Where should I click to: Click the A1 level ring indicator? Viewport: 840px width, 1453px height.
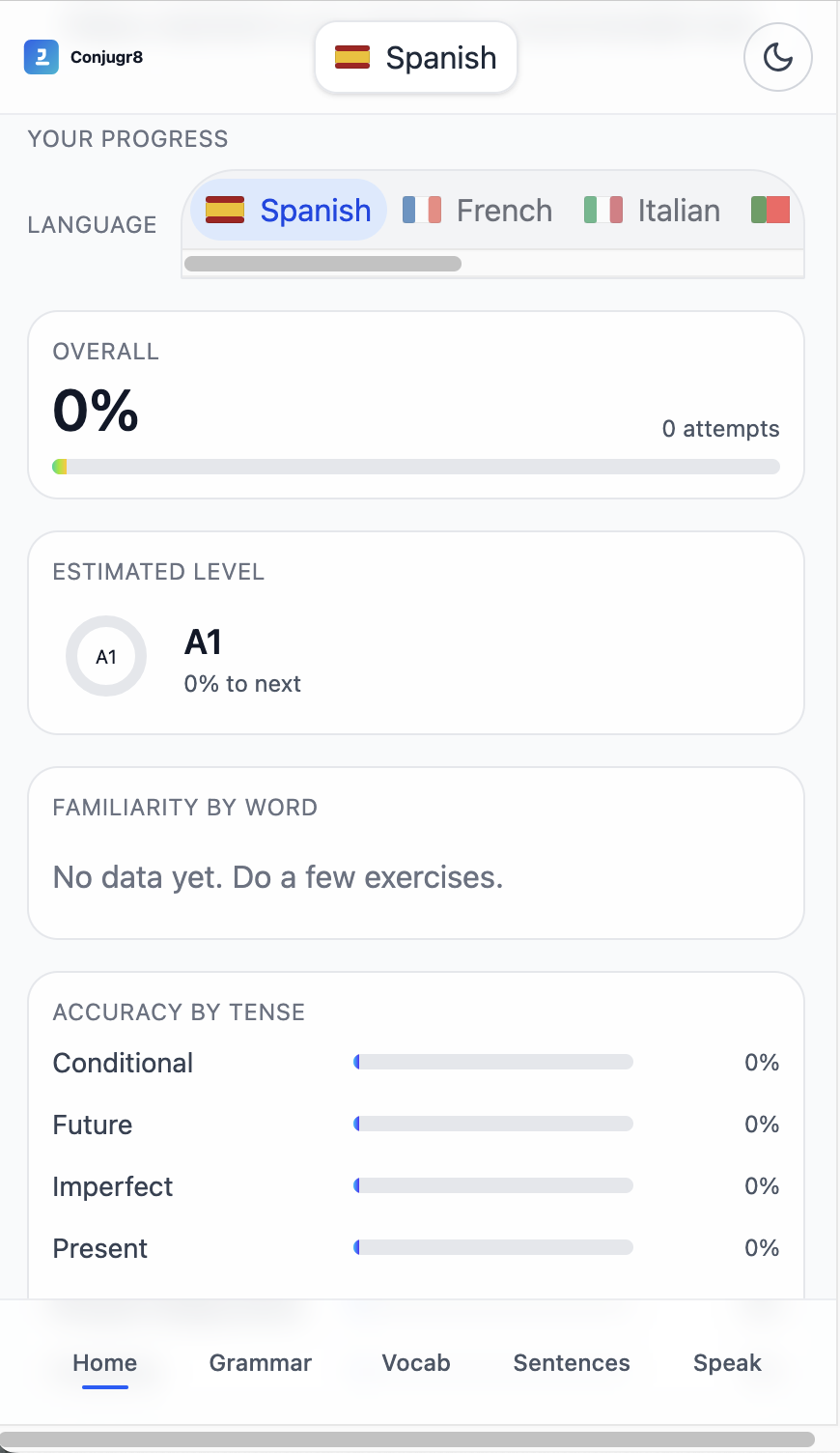(106, 657)
